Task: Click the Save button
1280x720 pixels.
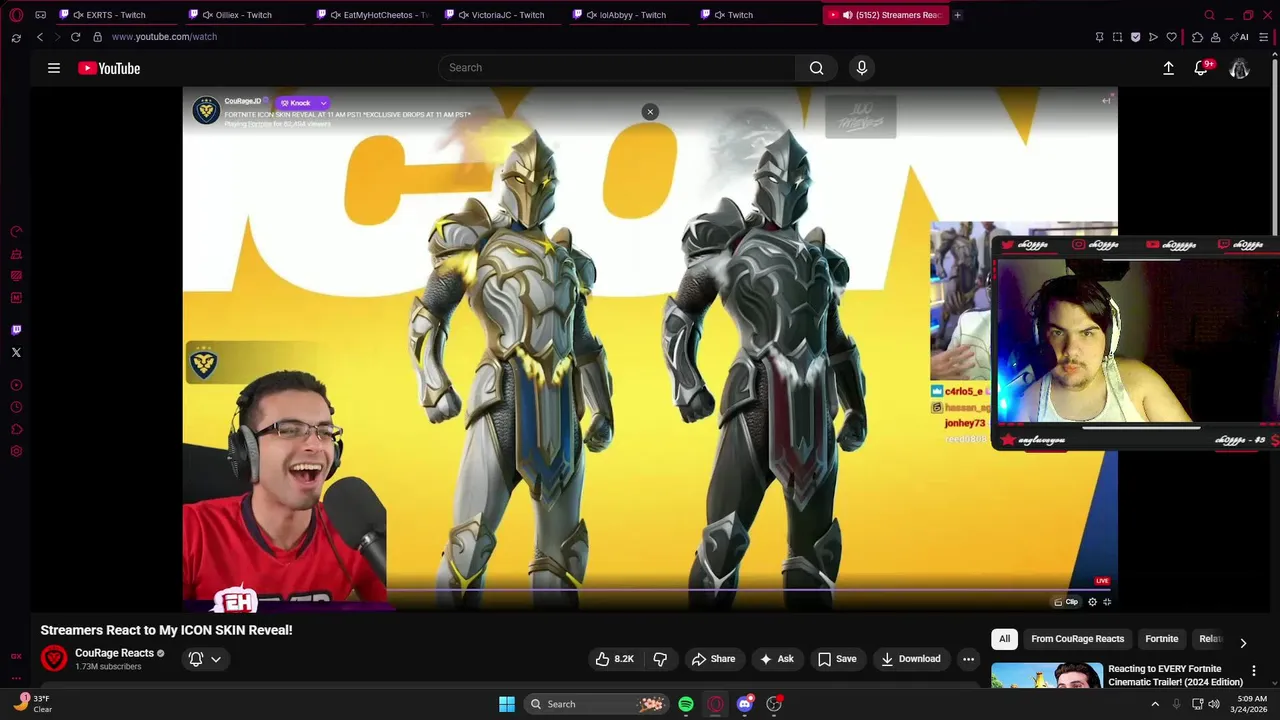Action: click(837, 659)
